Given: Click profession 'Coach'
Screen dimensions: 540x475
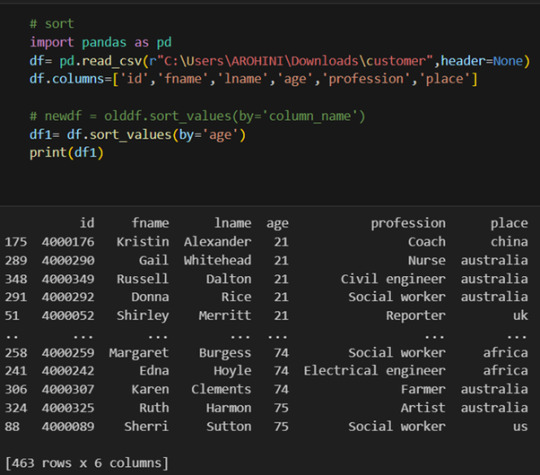Looking at the screenshot, I should pos(427,242).
